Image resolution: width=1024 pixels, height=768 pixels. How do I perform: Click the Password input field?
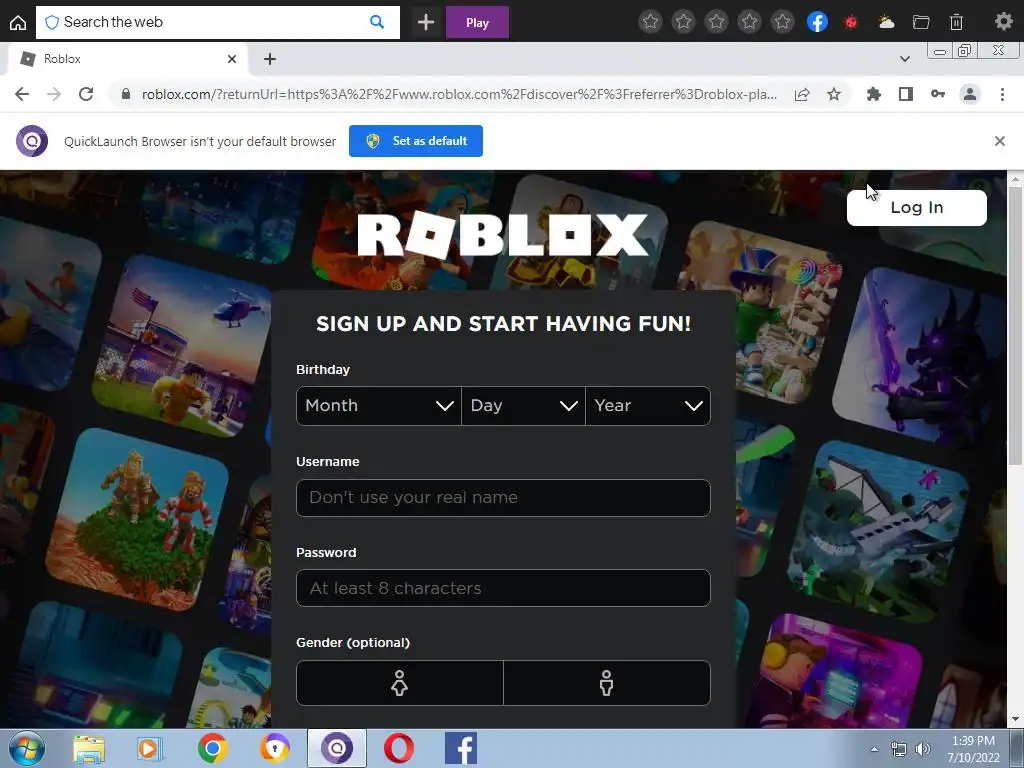coord(504,588)
